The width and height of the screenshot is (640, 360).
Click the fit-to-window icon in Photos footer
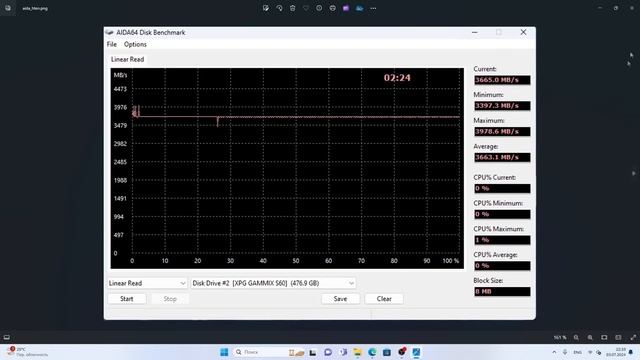(x=604, y=338)
